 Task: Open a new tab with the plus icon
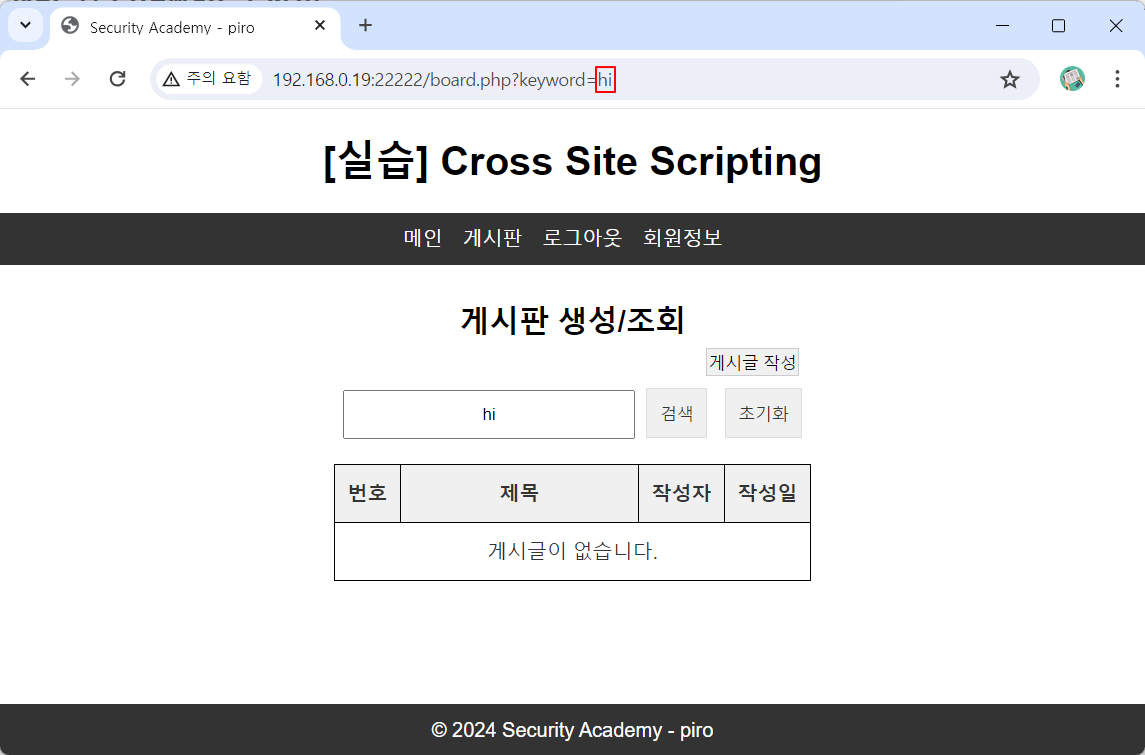click(366, 26)
